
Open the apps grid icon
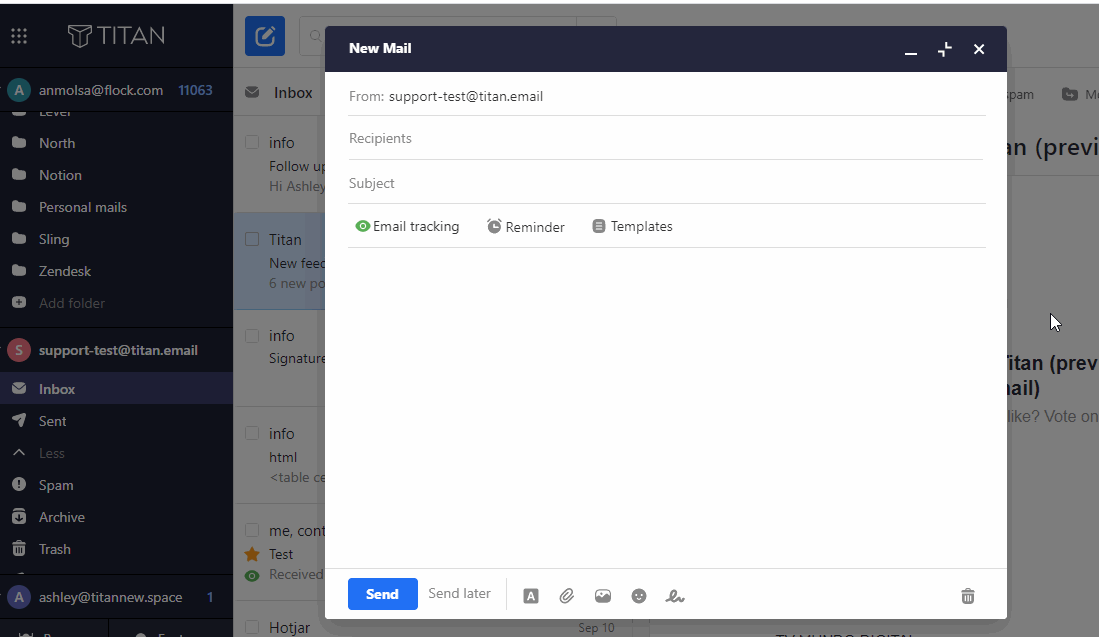click(x=19, y=36)
